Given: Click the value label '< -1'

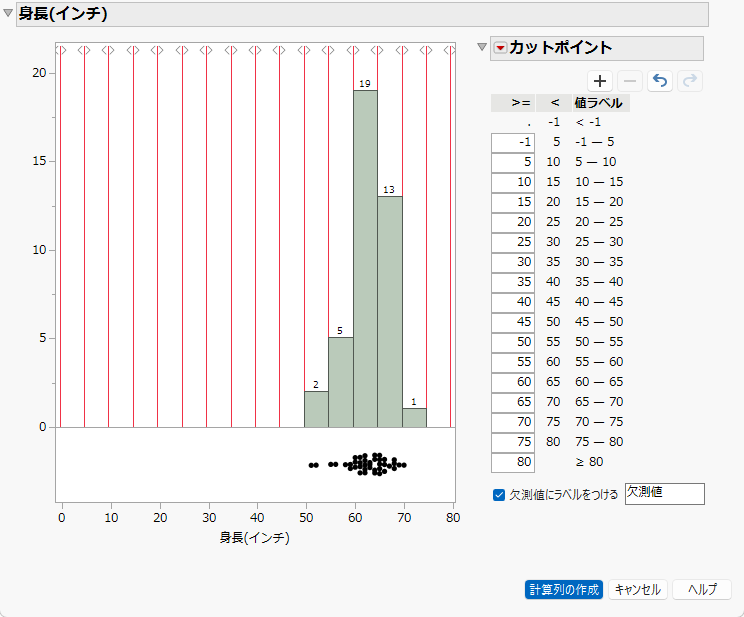Looking at the screenshot, I should pos(588,122).
